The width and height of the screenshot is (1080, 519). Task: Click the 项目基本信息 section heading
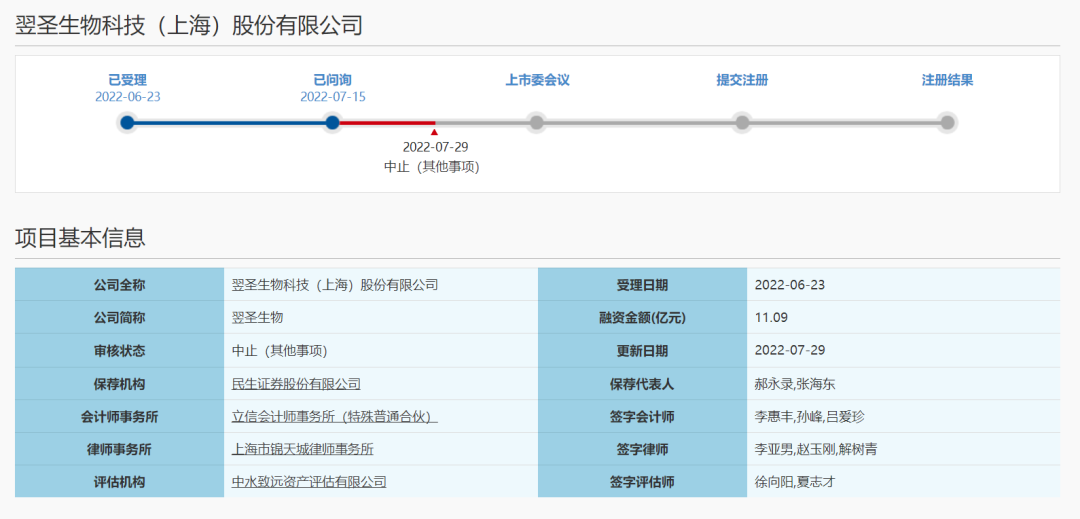(x=81, y=237)
